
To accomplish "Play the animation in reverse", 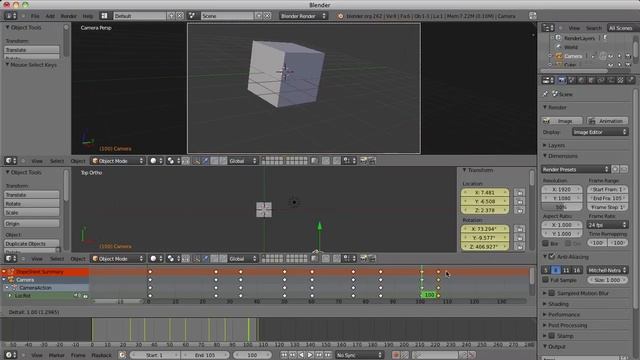I will coord(302,355).
